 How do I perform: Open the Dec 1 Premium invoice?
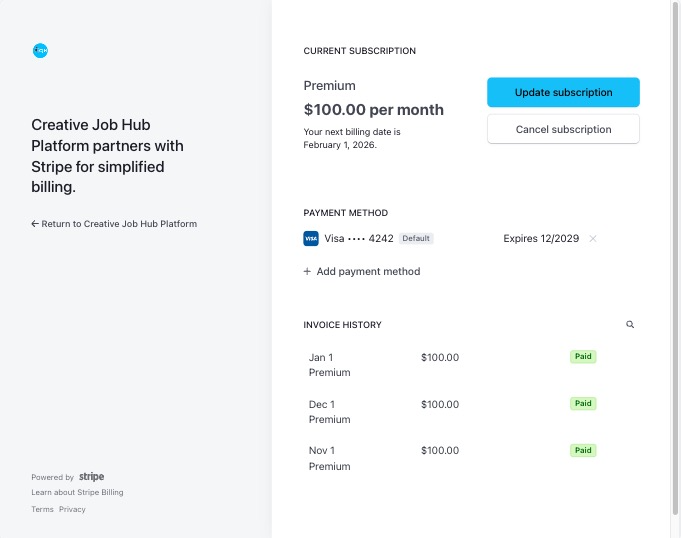click(x=330, y=411)
